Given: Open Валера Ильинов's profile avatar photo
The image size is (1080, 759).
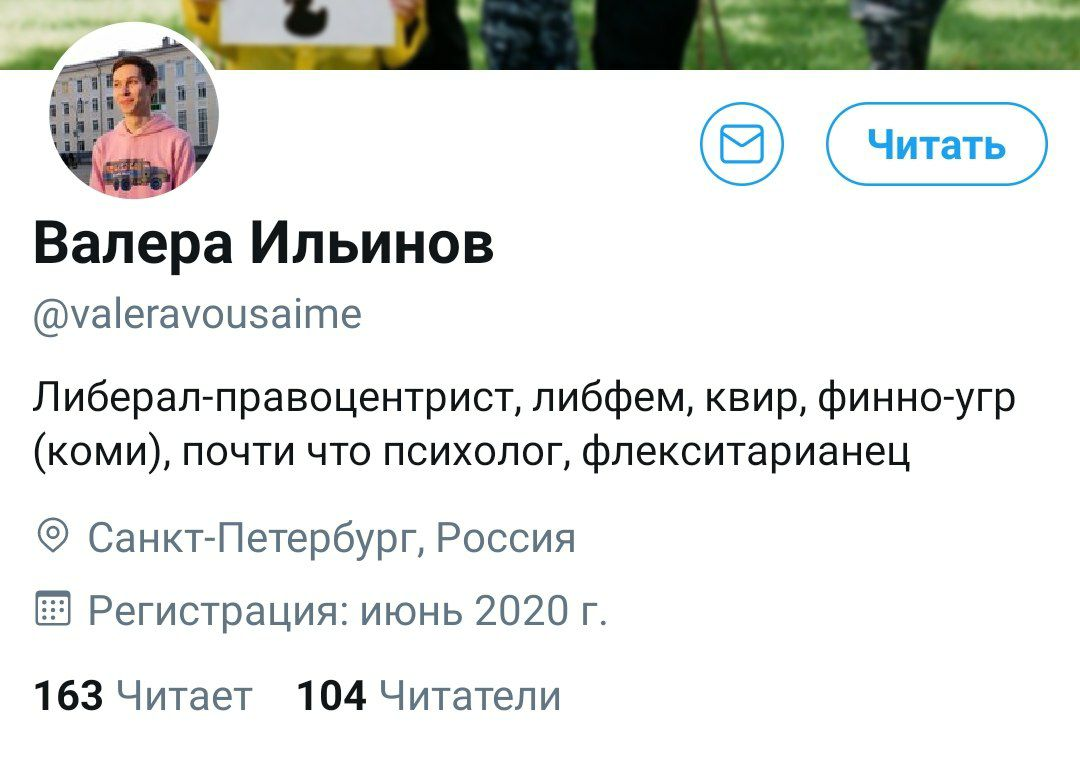Looking at the screenshot, I should pyautogui.click(x=134, y=114).
